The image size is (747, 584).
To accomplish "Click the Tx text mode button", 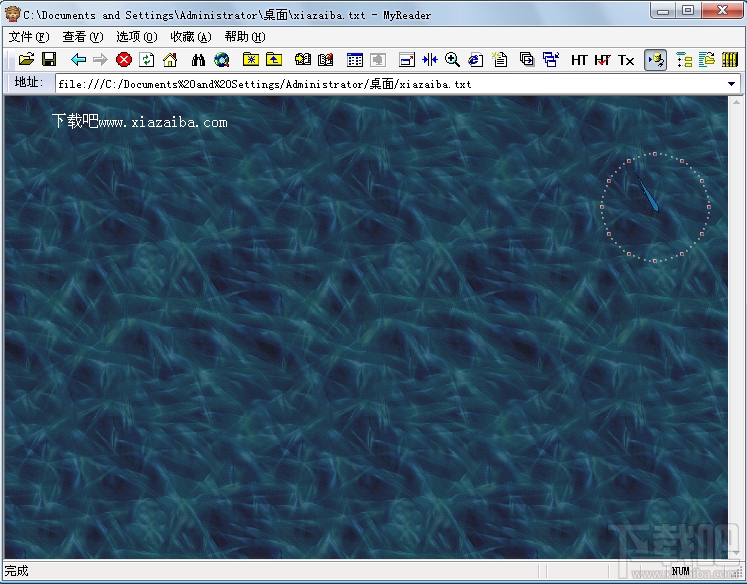I will [626, 60].
